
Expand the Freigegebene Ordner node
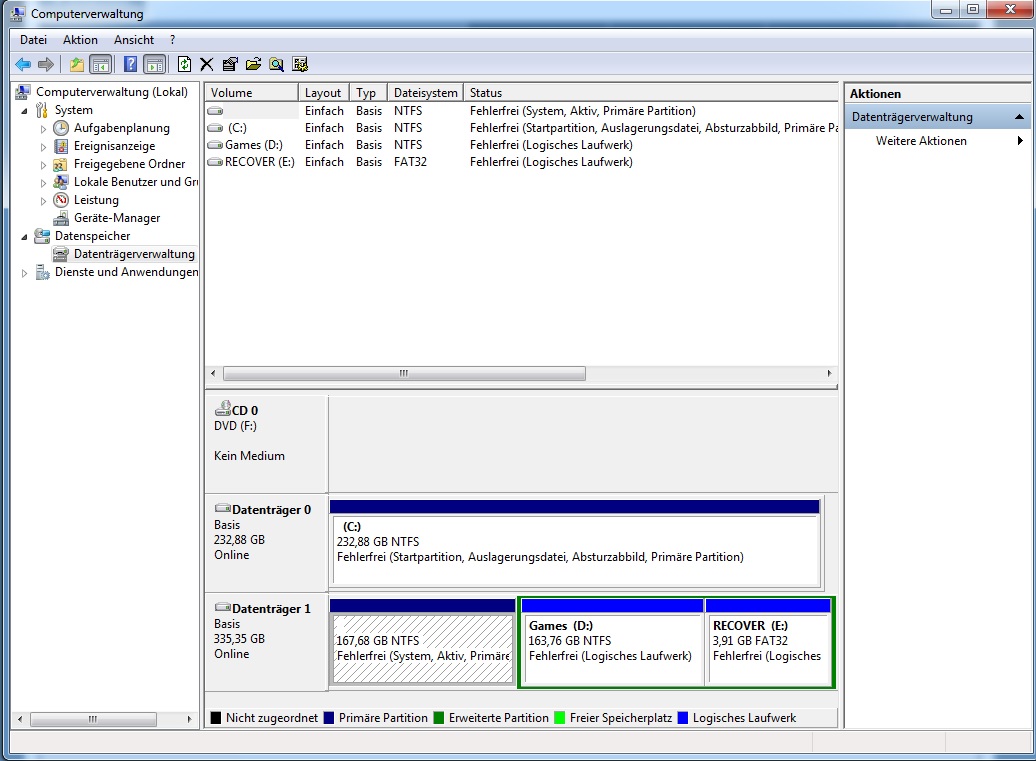(44, 164)
